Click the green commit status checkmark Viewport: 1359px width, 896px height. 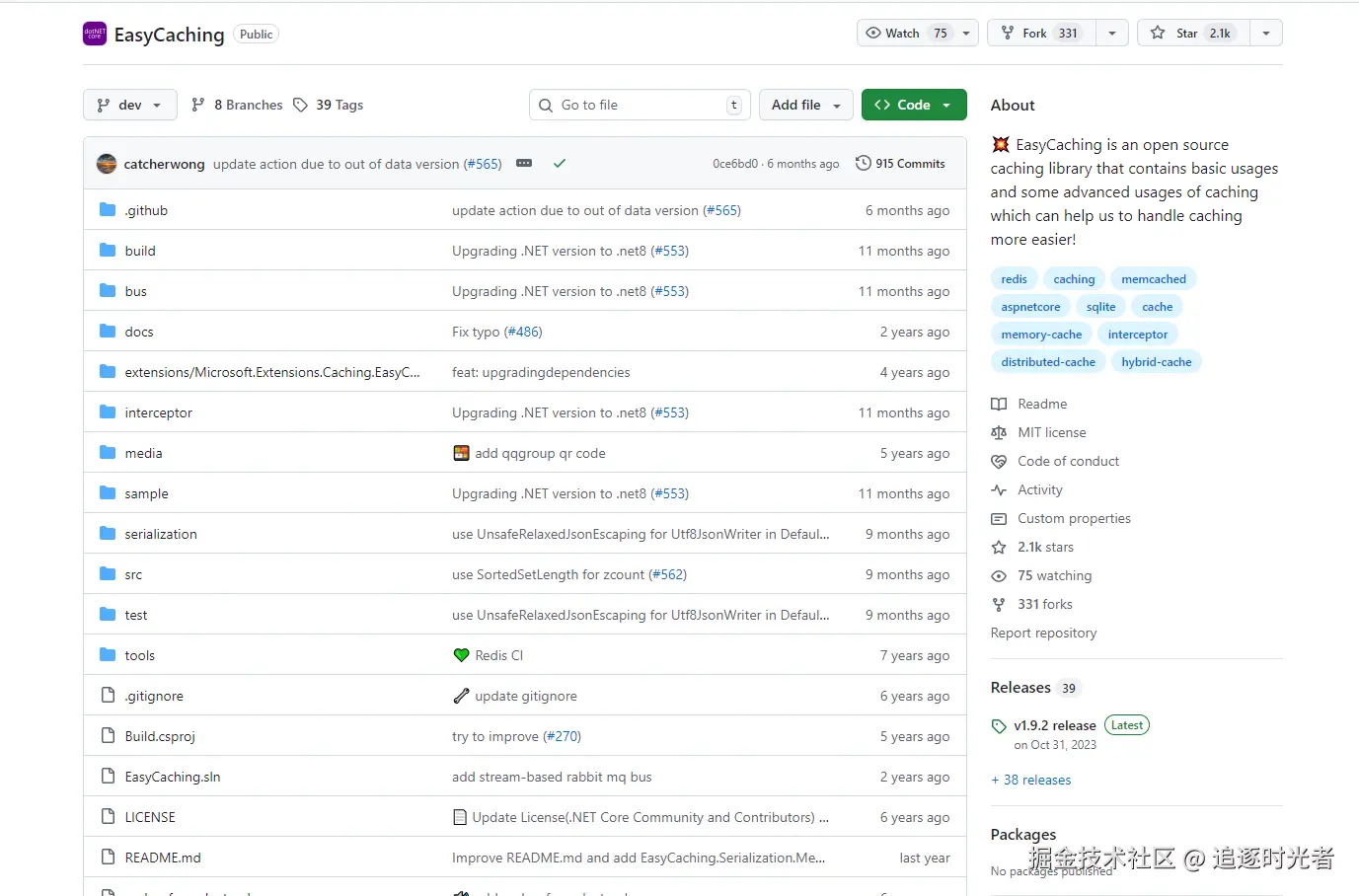pyautogui.click(x=560, y=163)
